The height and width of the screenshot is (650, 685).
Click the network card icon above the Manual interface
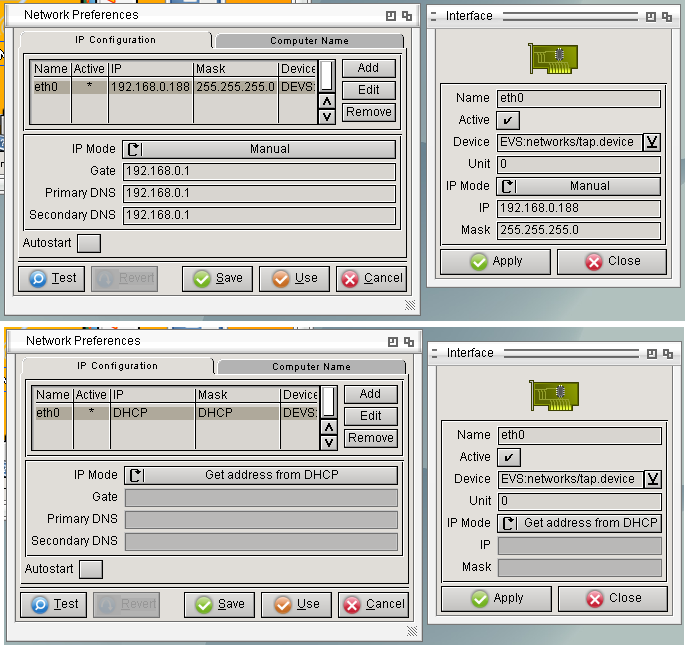(x=550, y=59)
